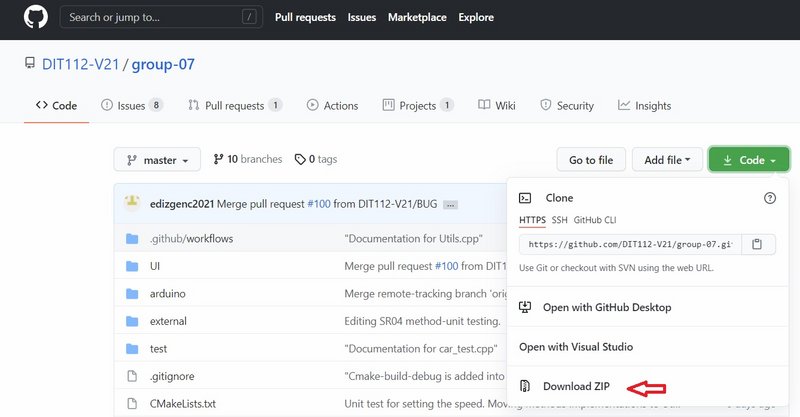Screen dimensions: 800x417
Task: Click the external folder icon
Action: 132,321
